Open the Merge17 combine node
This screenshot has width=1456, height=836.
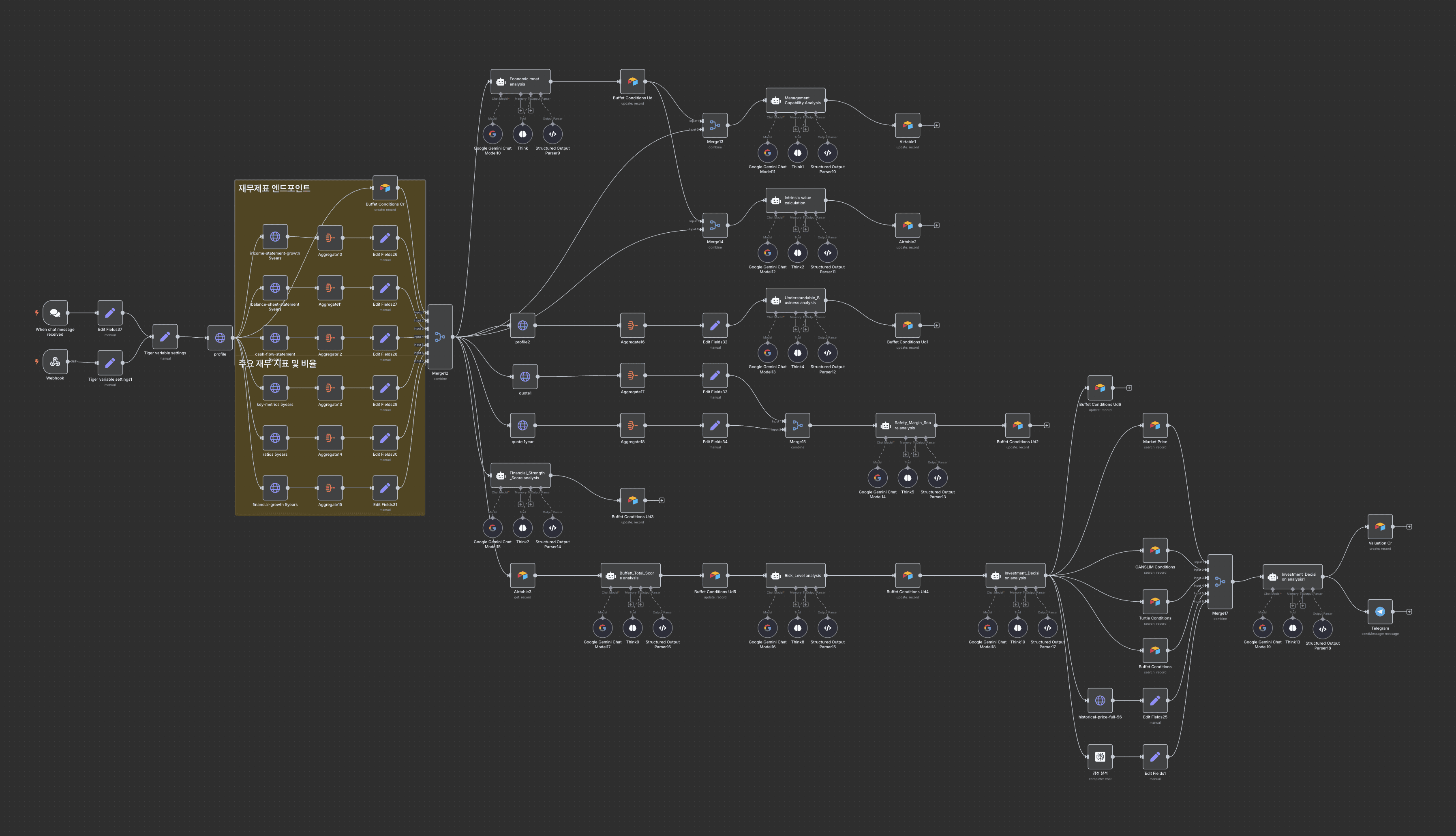[x=1220, y=581]
